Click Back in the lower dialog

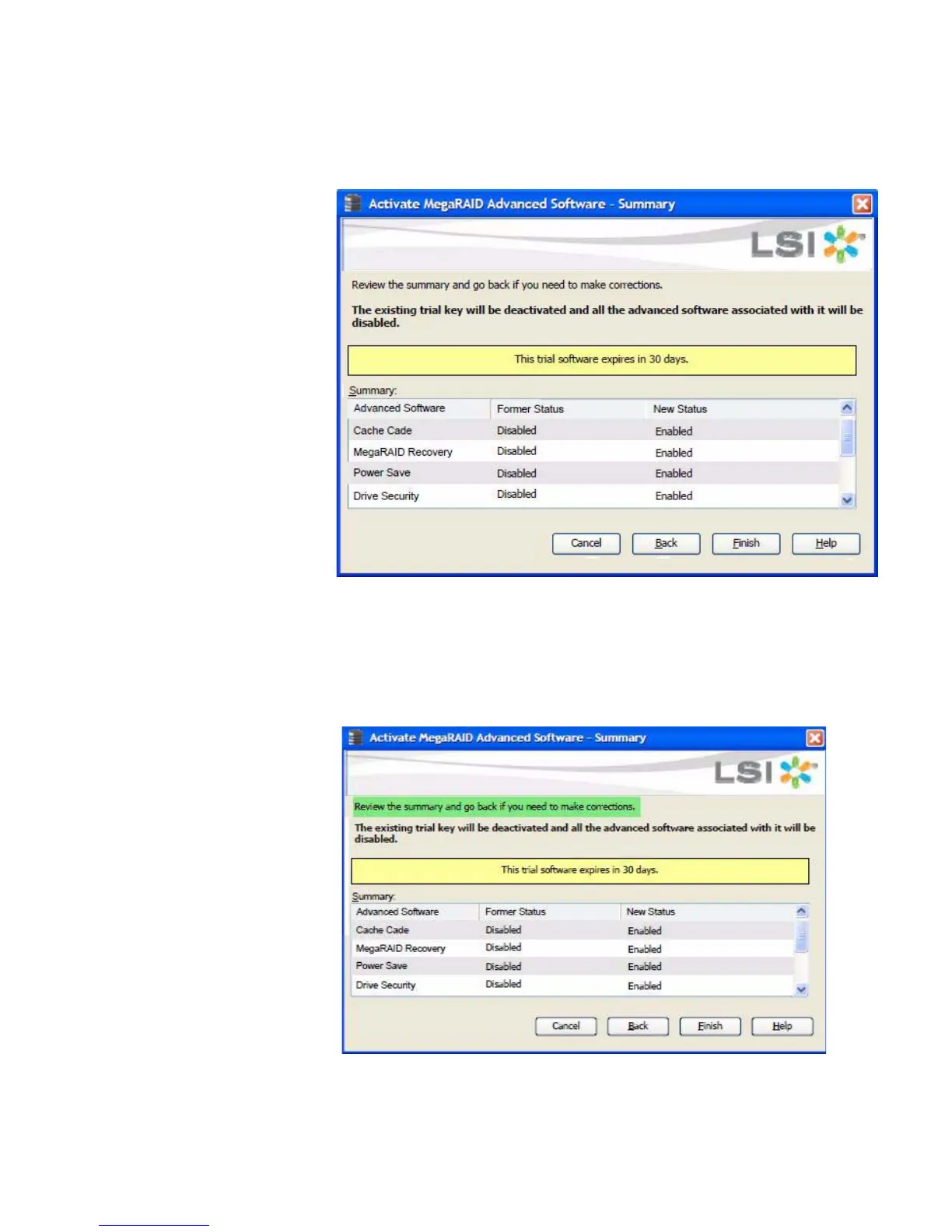pyautogui.click(x=638, y=1026)
